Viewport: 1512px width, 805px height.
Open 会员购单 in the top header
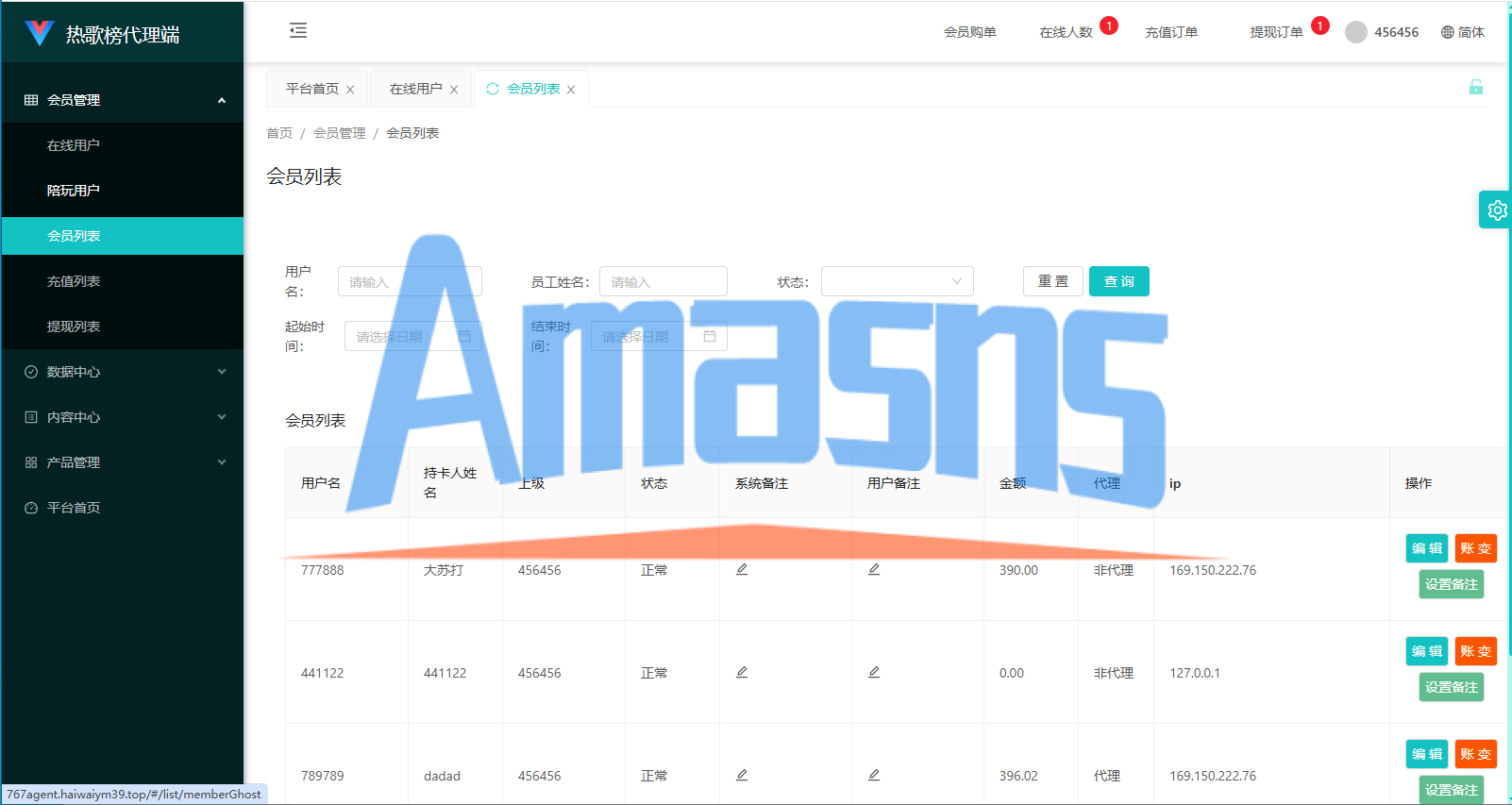[970, 32]
